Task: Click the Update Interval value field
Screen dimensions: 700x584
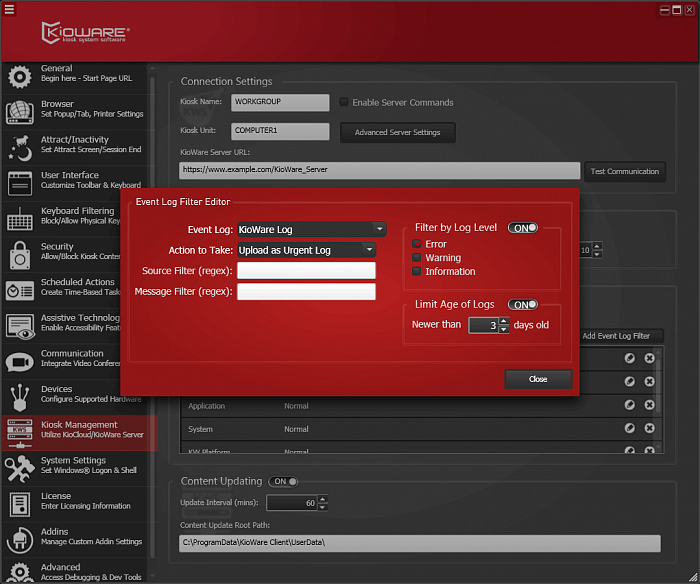Action: tap(292, 503)
